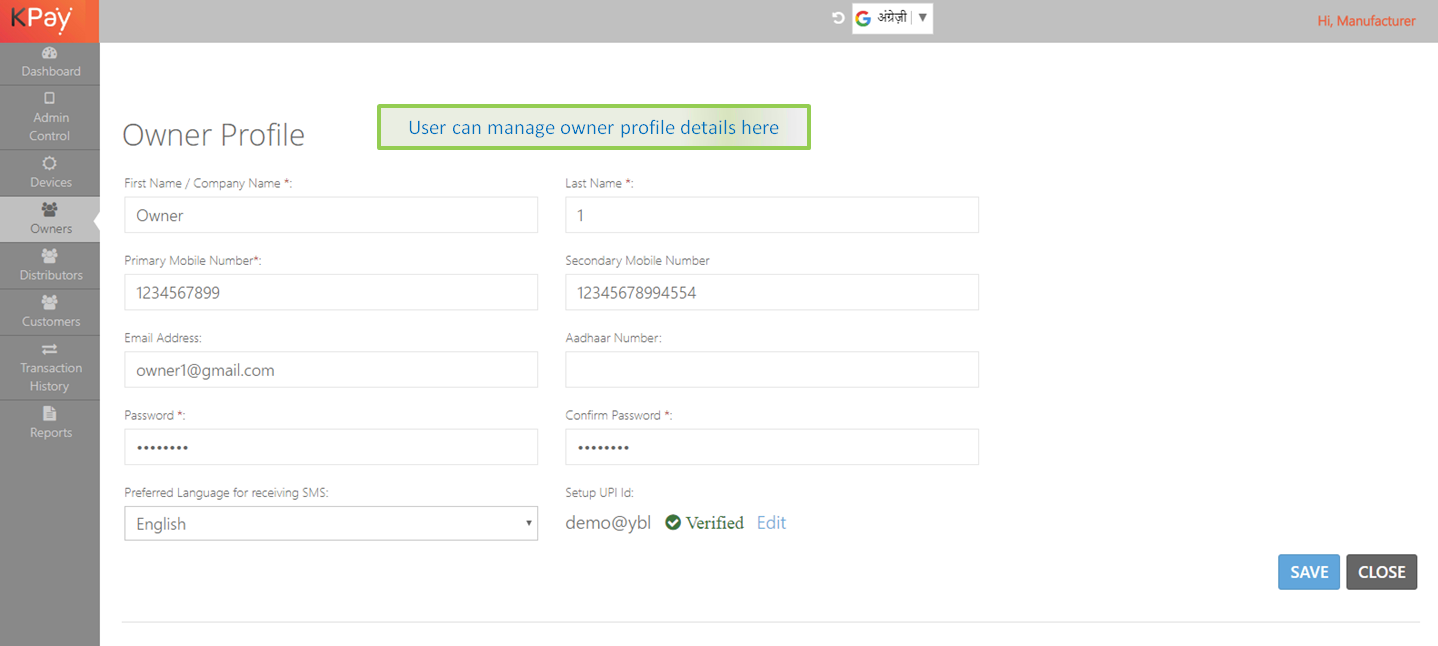This screenshot has height=646, width=1438.
Task: Expand the Preferred Language SMS dropdown
Action: pos(331,523)
